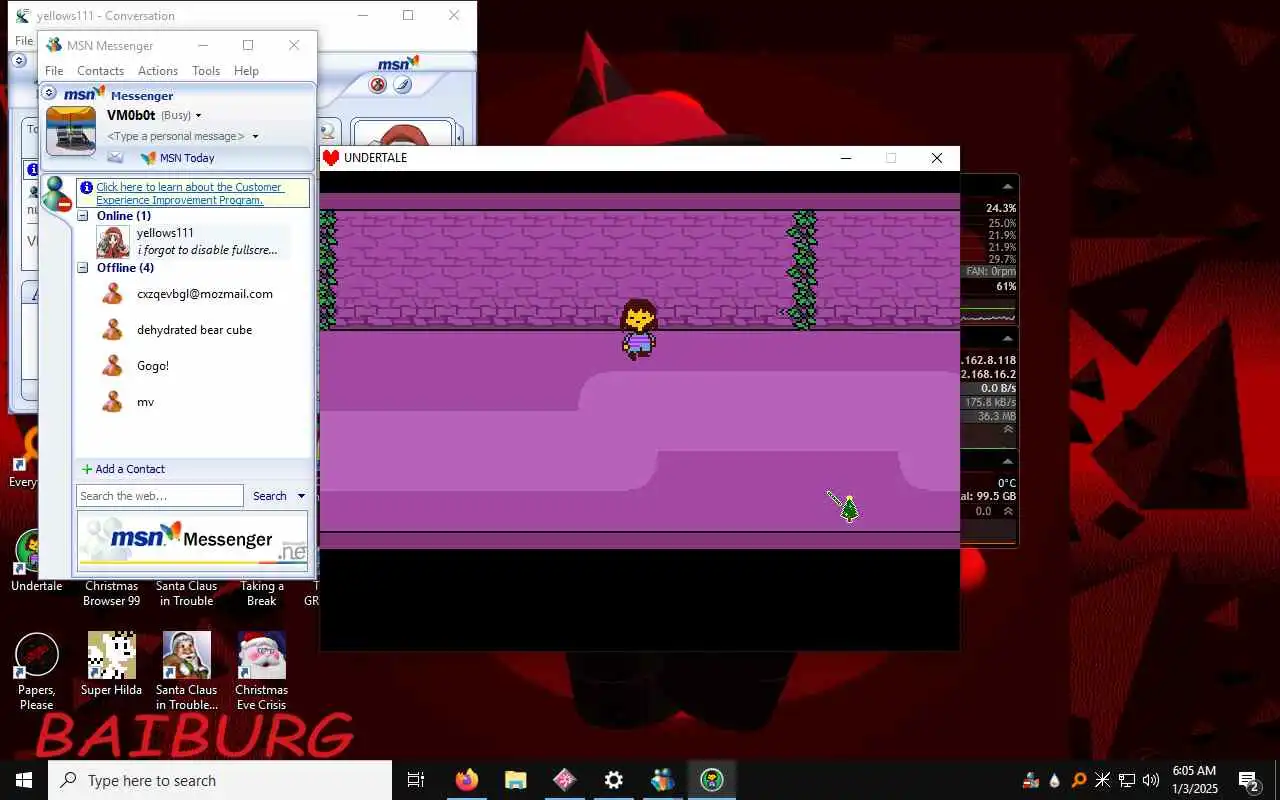
Task: Open the File menu in MSN Messenger
Action: click(x=54, y=71)
